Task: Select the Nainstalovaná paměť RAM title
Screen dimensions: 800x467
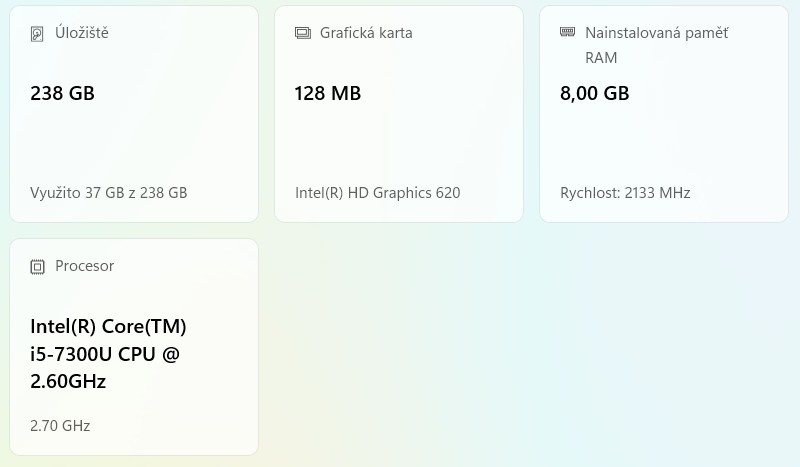Action: click(x=656, y=45)
